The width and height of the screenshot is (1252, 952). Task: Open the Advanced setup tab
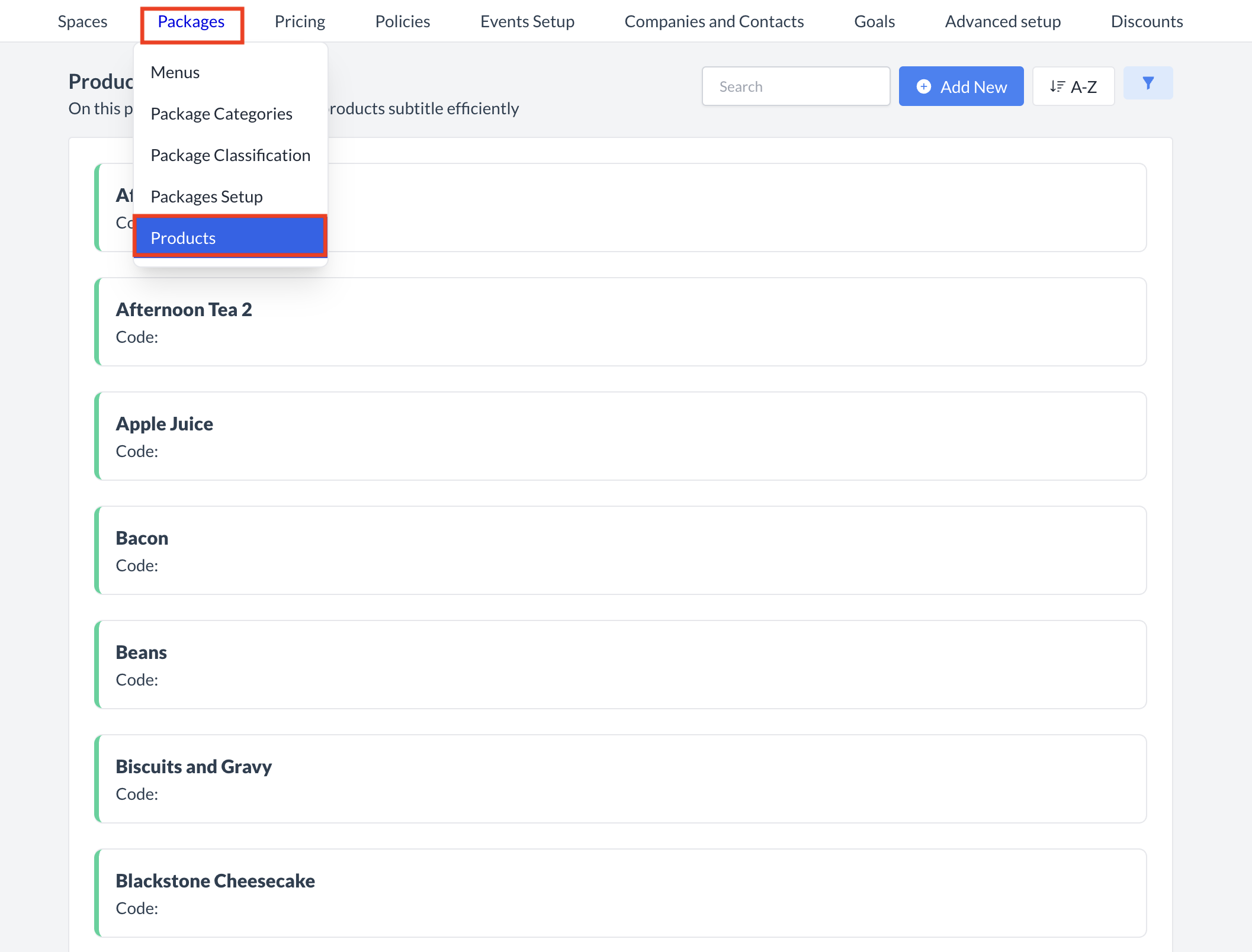1003,22
